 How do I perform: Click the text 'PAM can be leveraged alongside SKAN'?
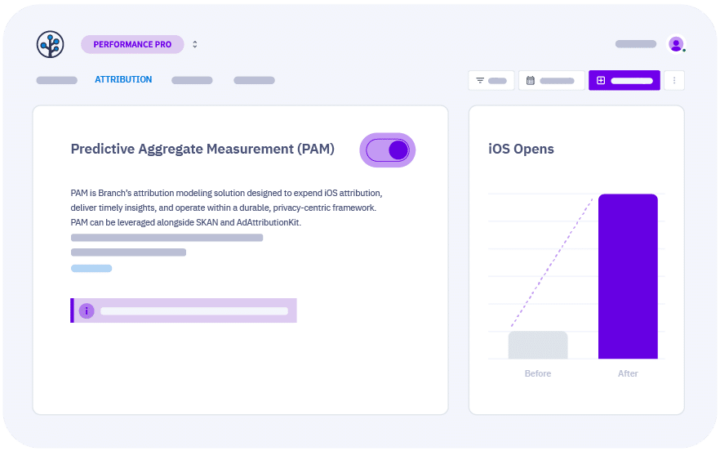pyautogui.click(x=145, y=222)
